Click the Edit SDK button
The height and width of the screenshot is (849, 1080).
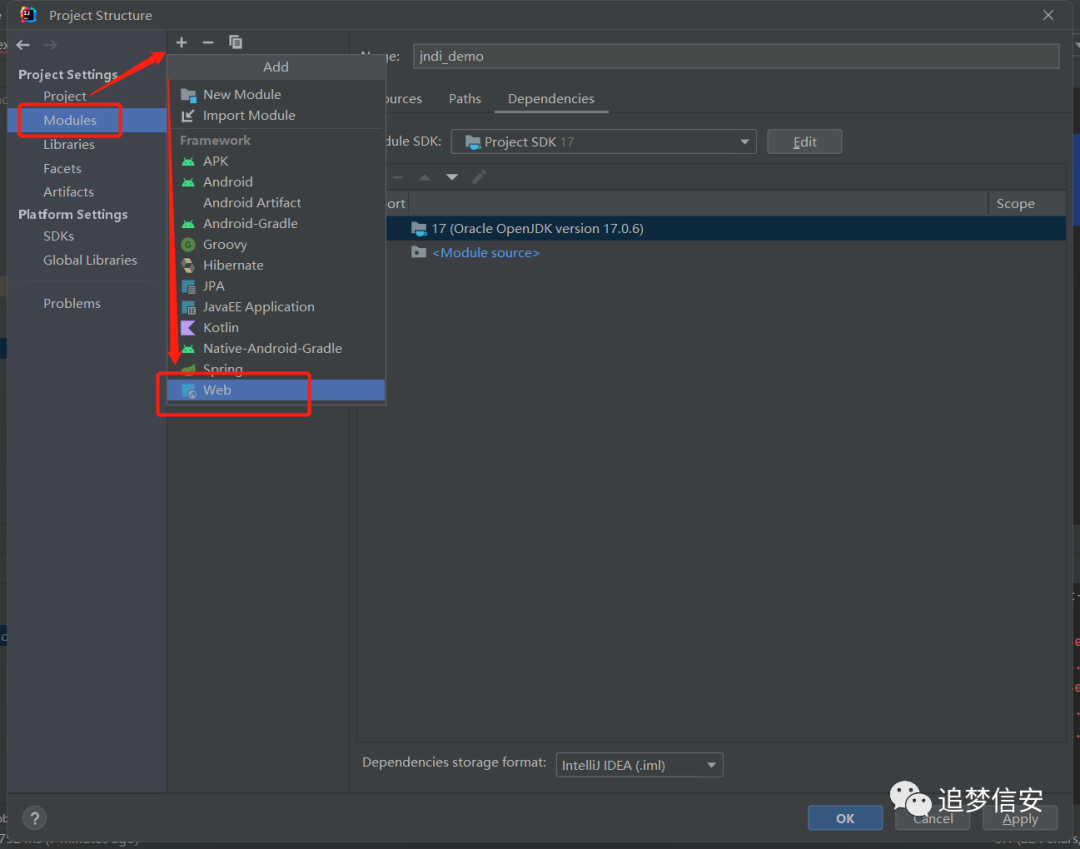click(x=804, y=142)
